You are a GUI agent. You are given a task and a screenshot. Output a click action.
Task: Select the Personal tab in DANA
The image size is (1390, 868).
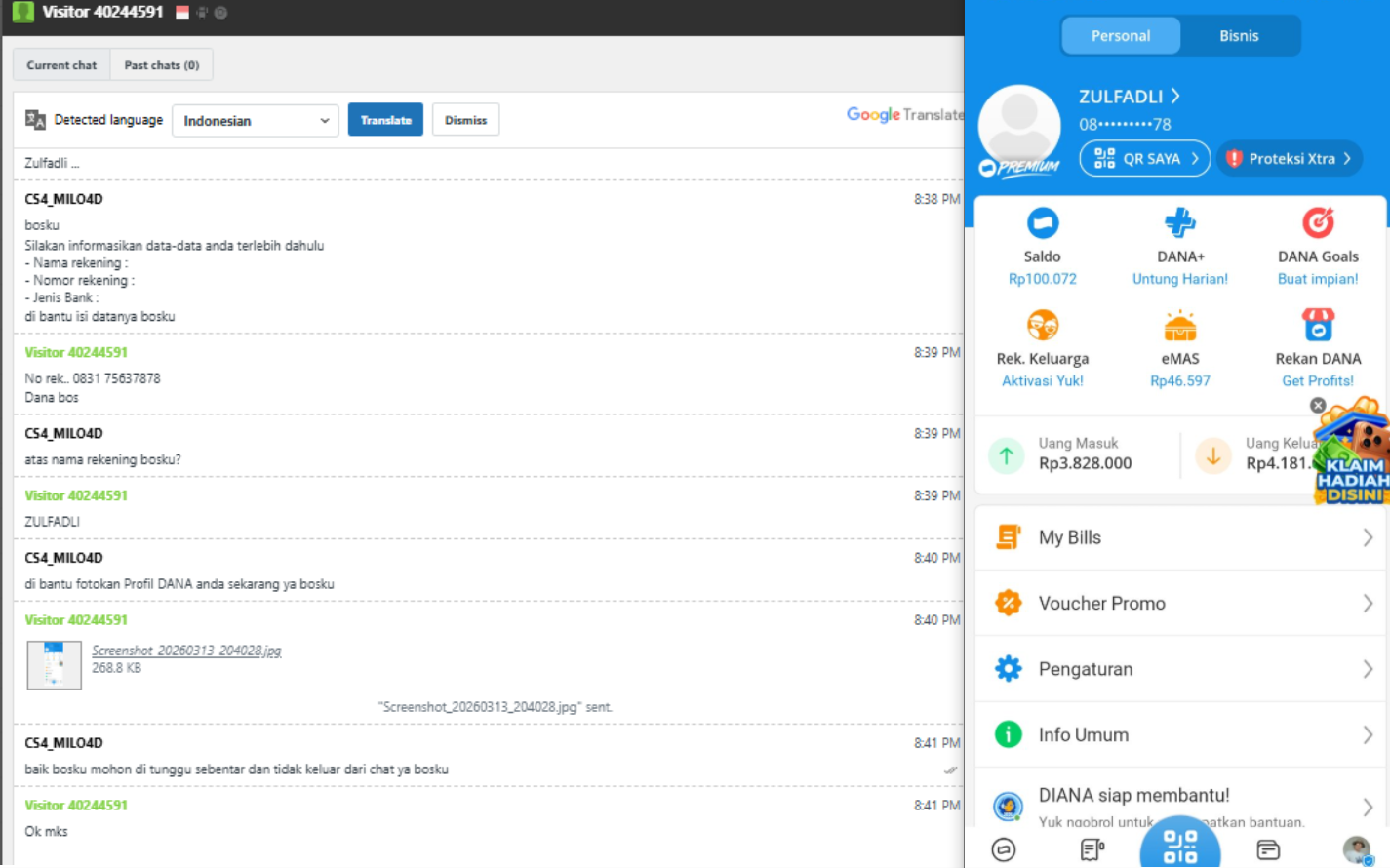1121,36
